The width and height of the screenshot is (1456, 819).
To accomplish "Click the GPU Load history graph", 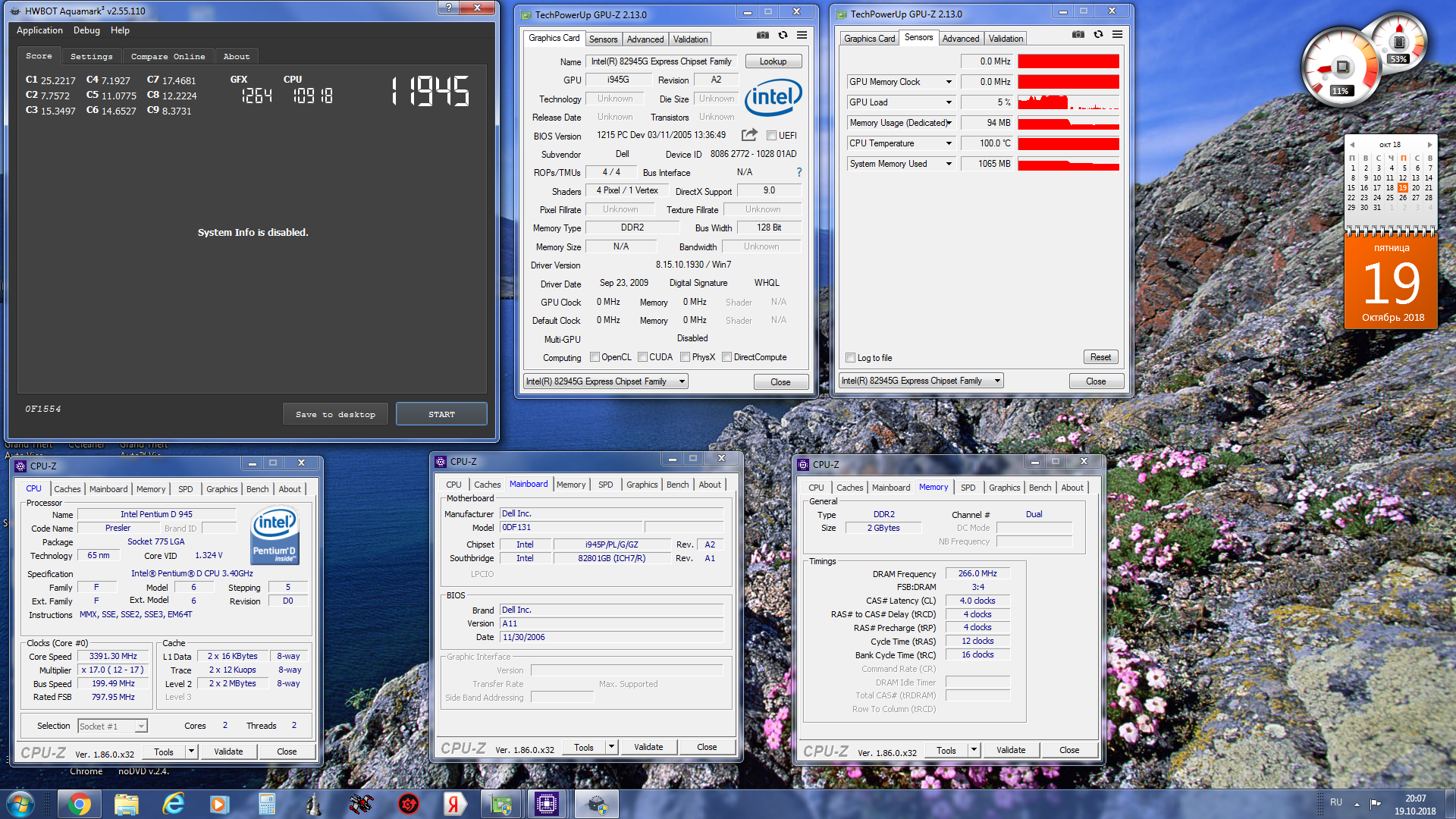I will (1068, 102).
